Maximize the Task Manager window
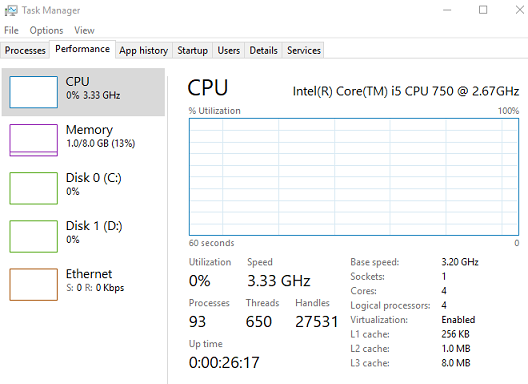 [x=483, y=10]
